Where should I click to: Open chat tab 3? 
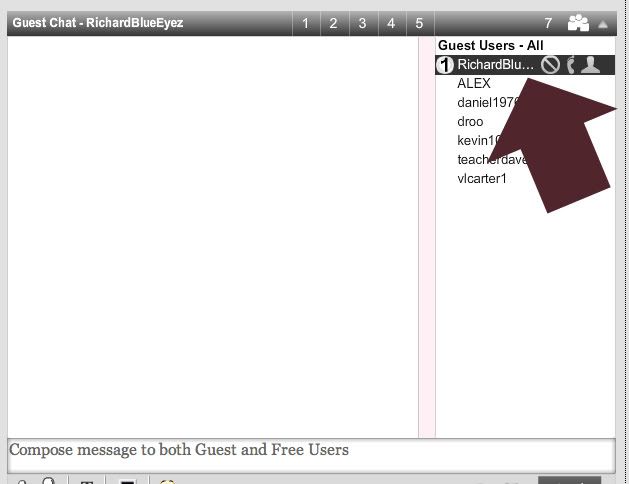point(362,23)
